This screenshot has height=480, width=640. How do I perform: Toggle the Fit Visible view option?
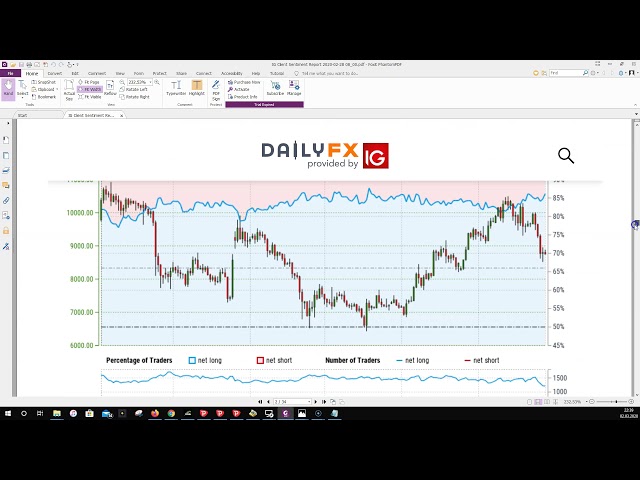pyautogui.click(x=91, y=97)
